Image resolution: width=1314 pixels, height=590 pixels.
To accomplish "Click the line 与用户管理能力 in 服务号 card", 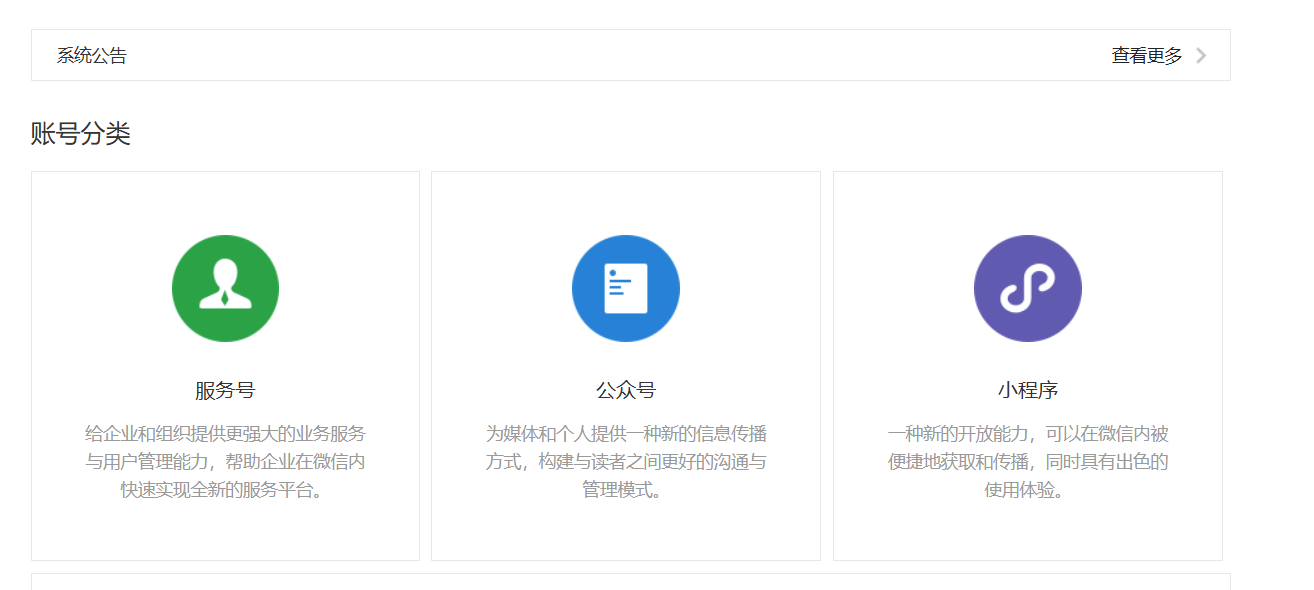I will pyautogui.click(x=225, y=462).
